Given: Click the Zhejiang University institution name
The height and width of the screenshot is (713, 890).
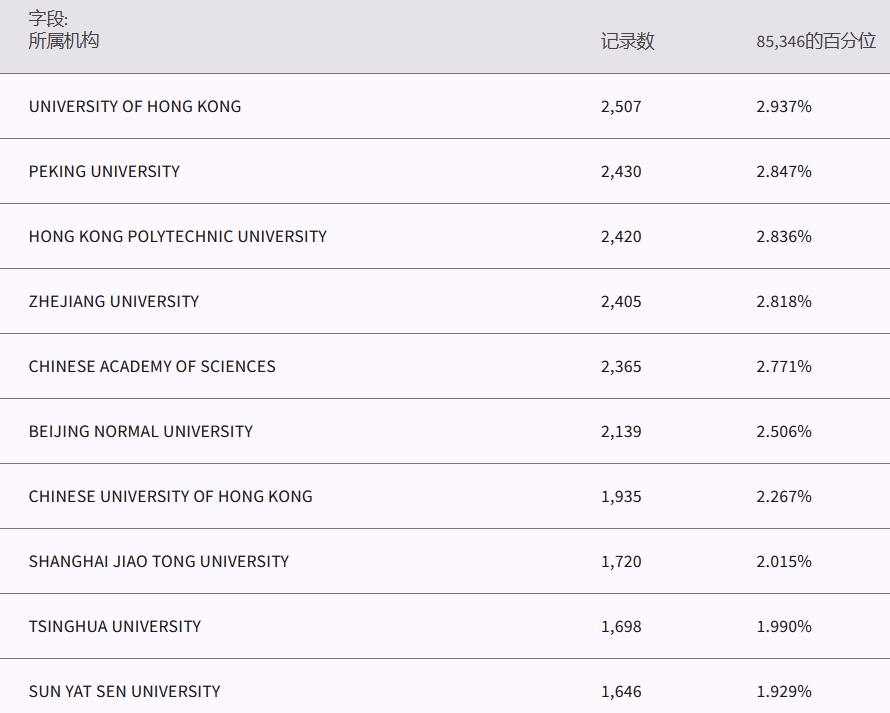Looking at the screenshot, I should (114, 301).
